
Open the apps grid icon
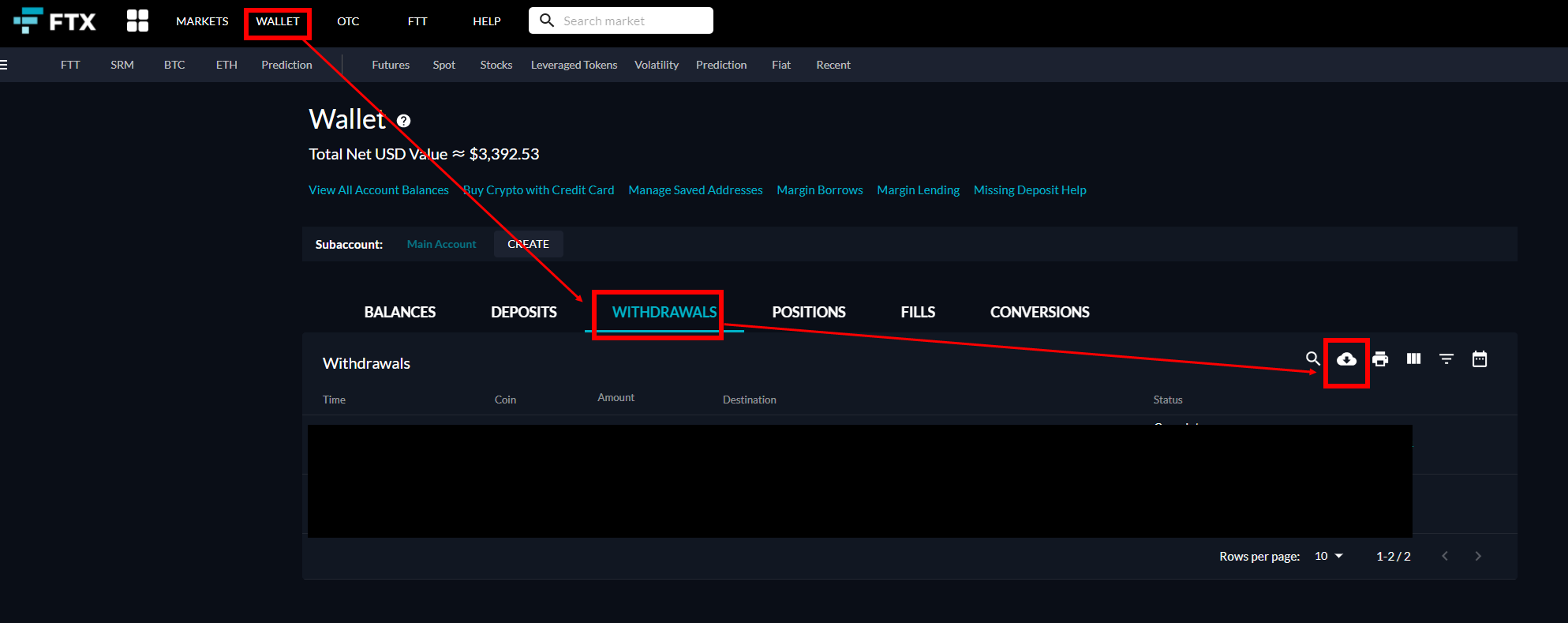pos(137,21)
